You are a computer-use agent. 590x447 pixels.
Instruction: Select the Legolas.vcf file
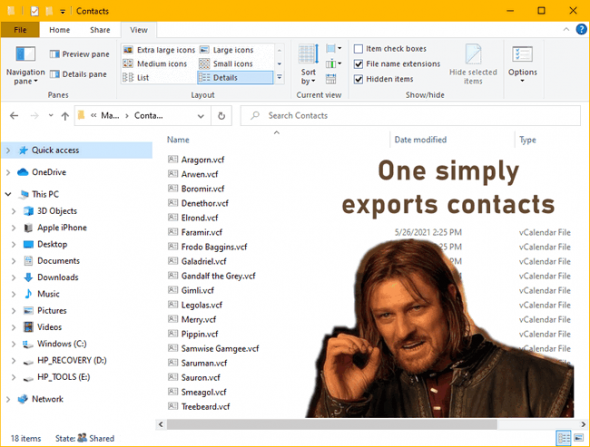[202, 305]
